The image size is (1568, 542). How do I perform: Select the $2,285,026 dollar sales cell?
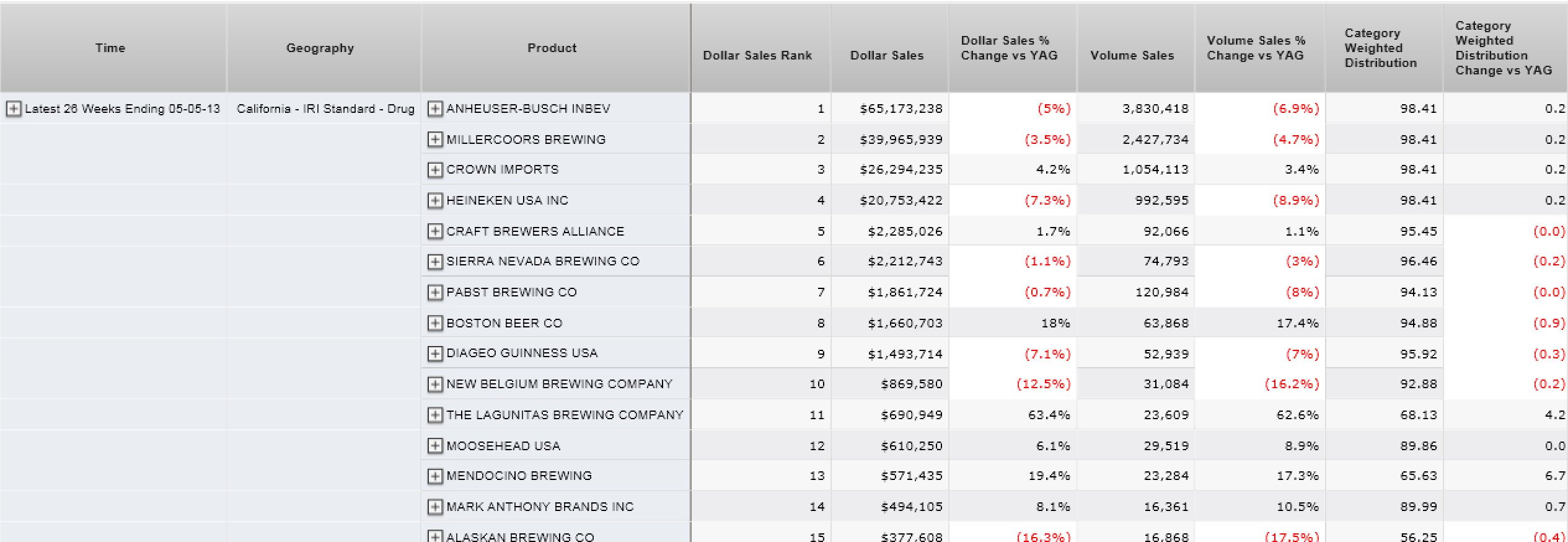click(x=890, y=231)
